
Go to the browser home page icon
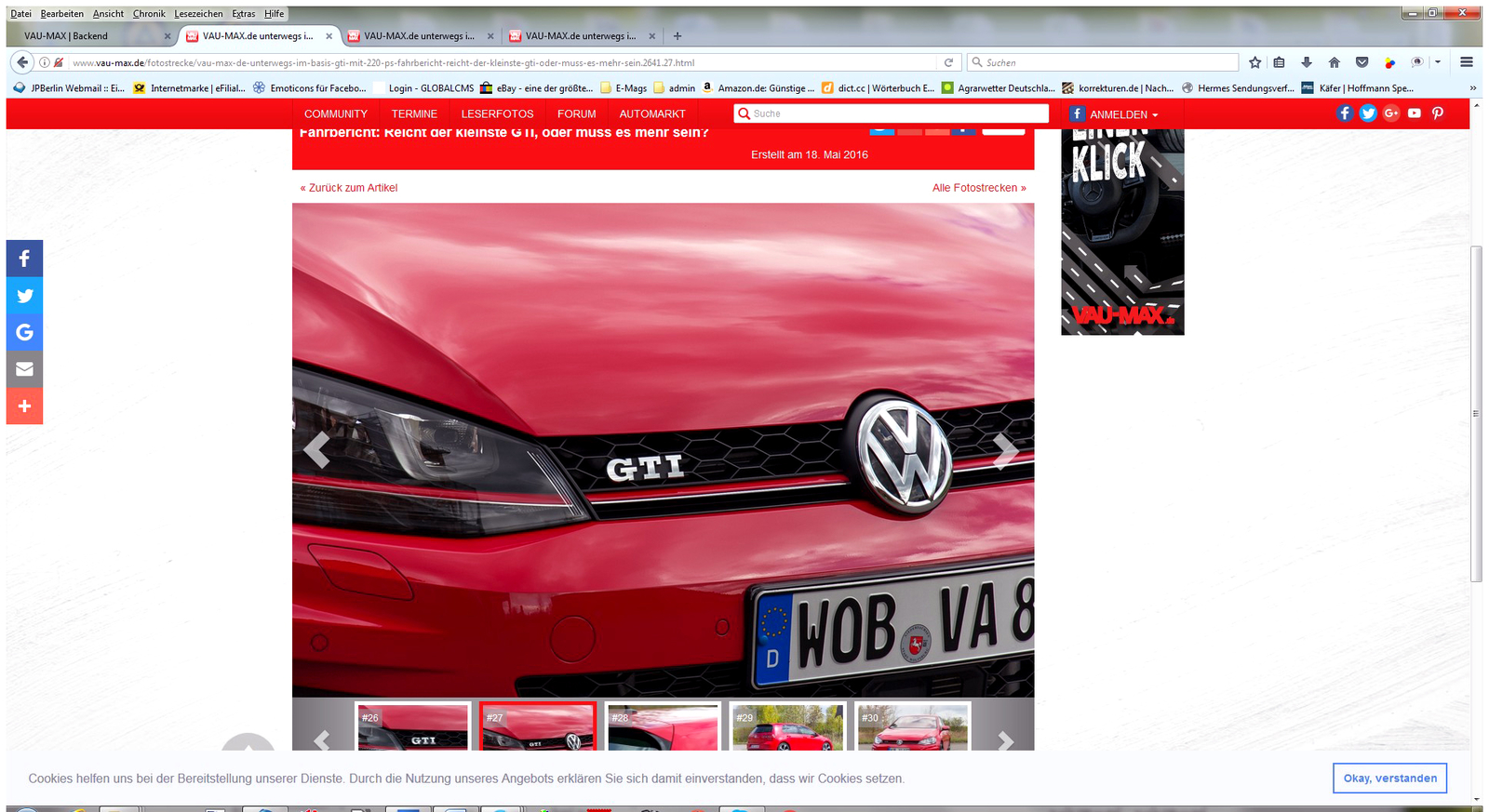[x=1334, y=62]
